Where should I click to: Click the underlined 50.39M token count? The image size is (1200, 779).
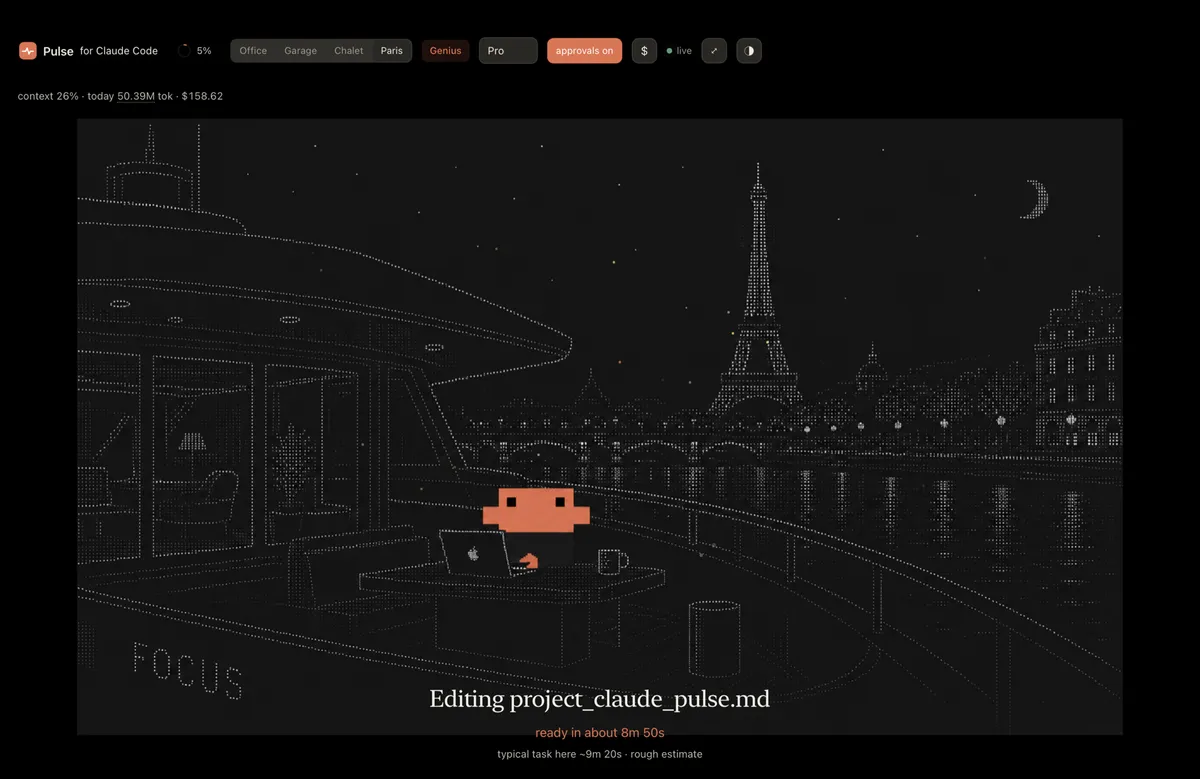coord(136,96)
